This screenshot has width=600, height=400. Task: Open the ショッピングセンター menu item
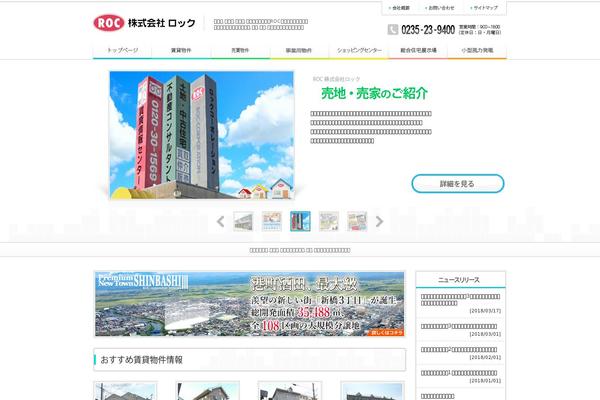[359, 50]
